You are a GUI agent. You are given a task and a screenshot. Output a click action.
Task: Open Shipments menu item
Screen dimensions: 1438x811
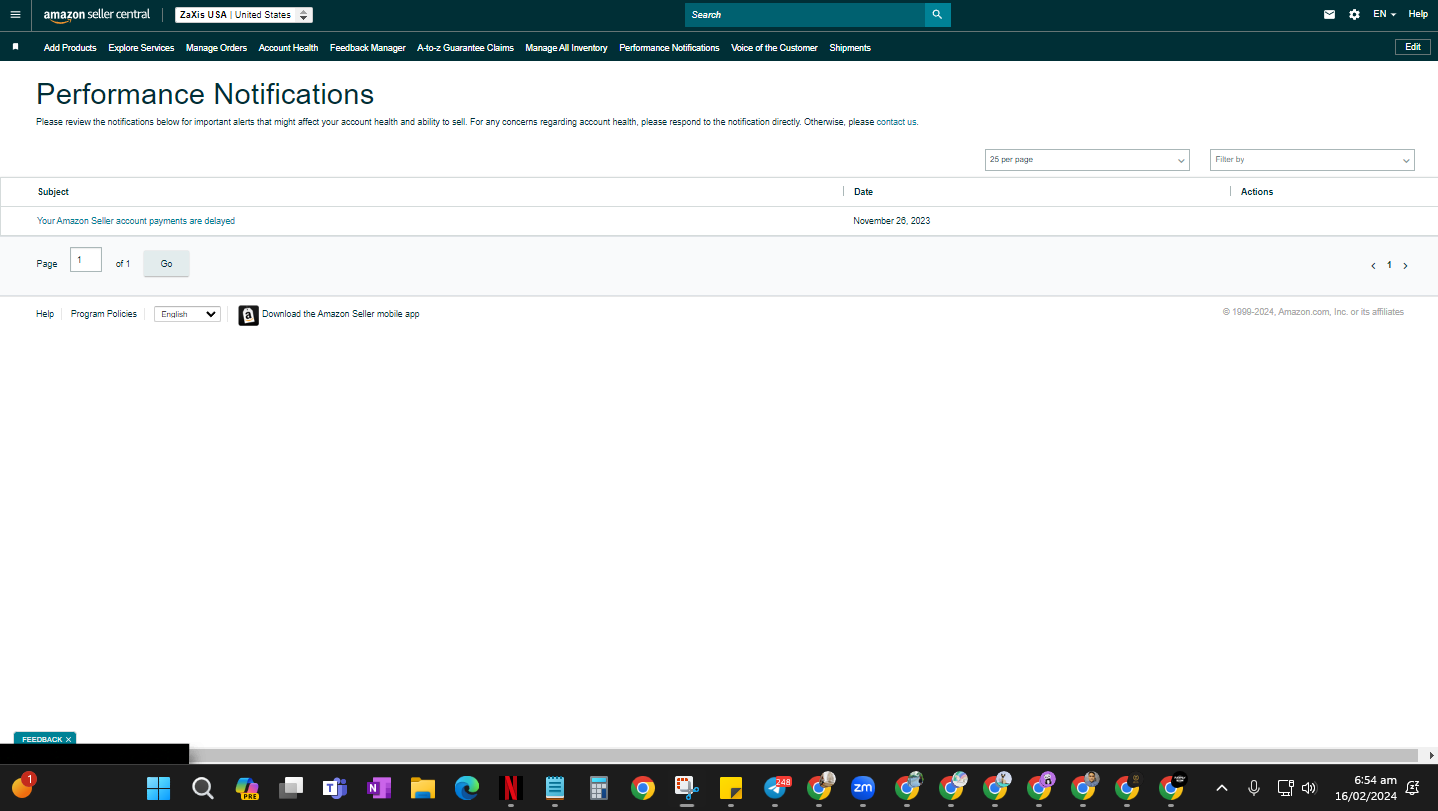[850, 48]
